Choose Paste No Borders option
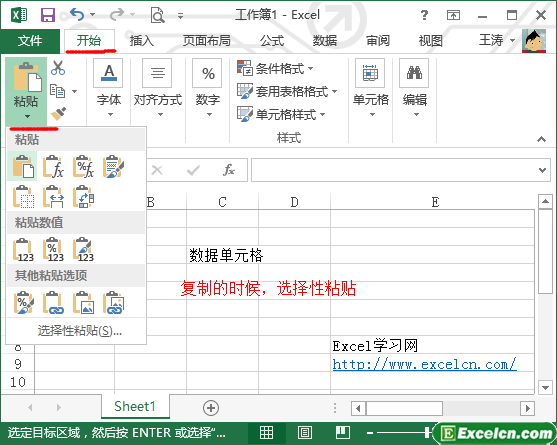 pyautogui.click(x=23, y=196)
